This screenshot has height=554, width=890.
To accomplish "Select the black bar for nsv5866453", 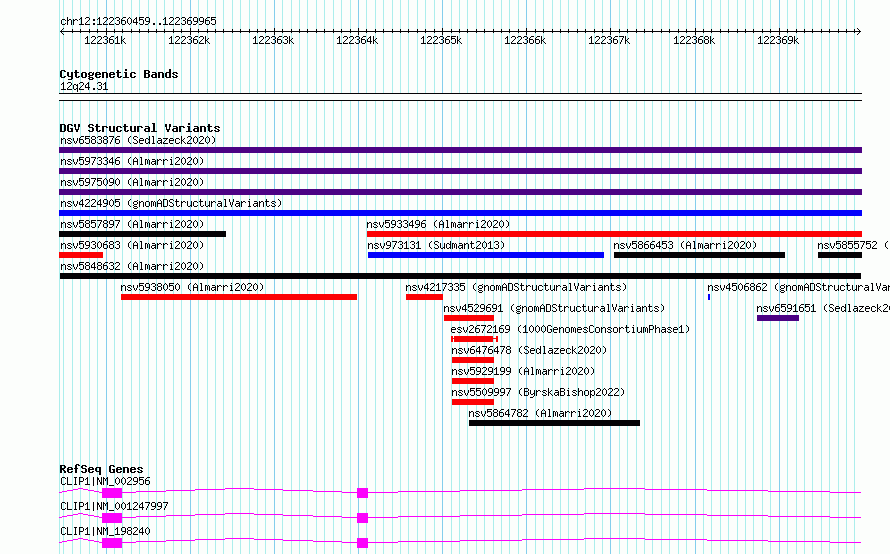I will [699, 255].
